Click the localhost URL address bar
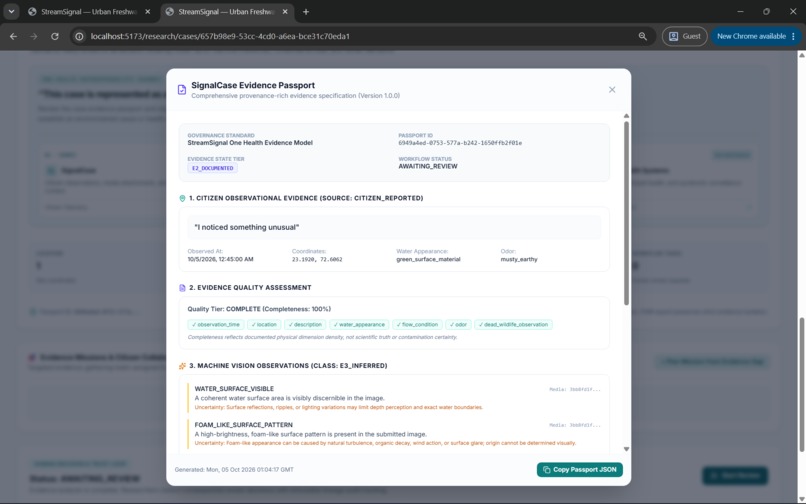The width and height of the screenshot is (806, 504). pyautogui.click(x=360, y=36)
